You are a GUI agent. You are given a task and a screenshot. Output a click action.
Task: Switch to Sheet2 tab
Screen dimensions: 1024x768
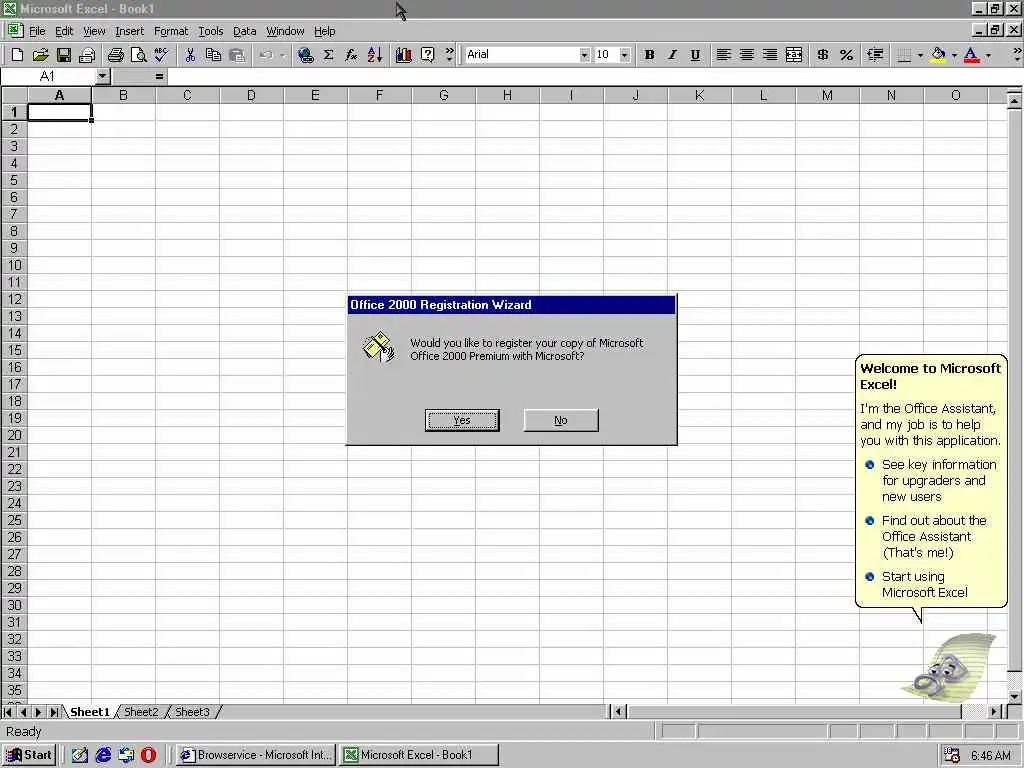(x=141, y=712)
